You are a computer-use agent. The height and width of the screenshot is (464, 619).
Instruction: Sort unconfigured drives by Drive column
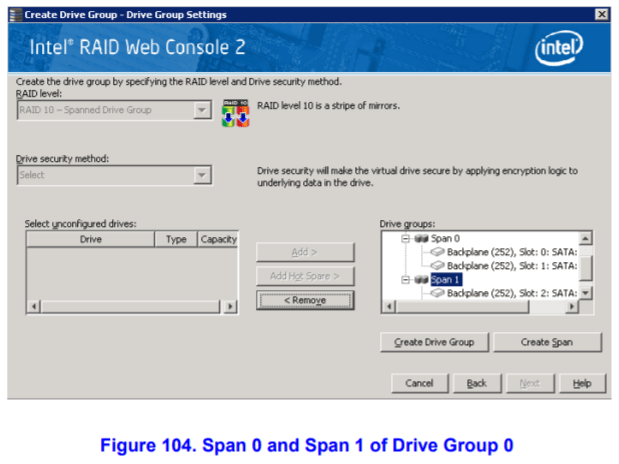(90, 239)
